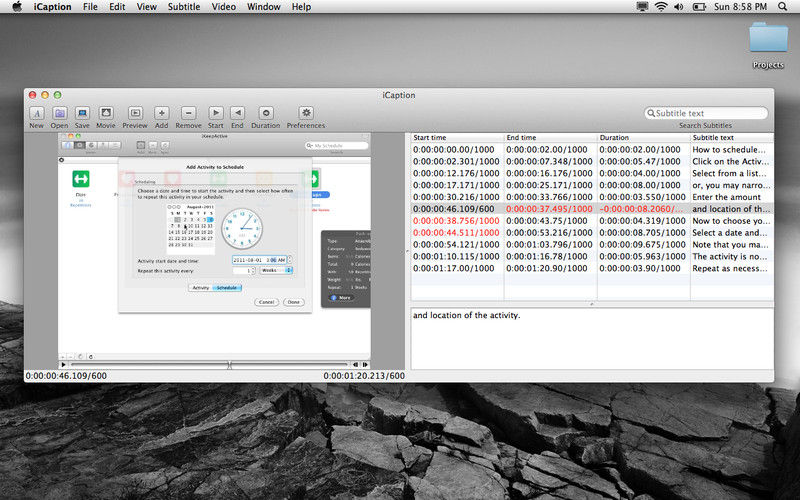Image resolution: width=800 pixels, height=500 pixels.
Task: Click the Subtitle text search field
Action: 706,113
